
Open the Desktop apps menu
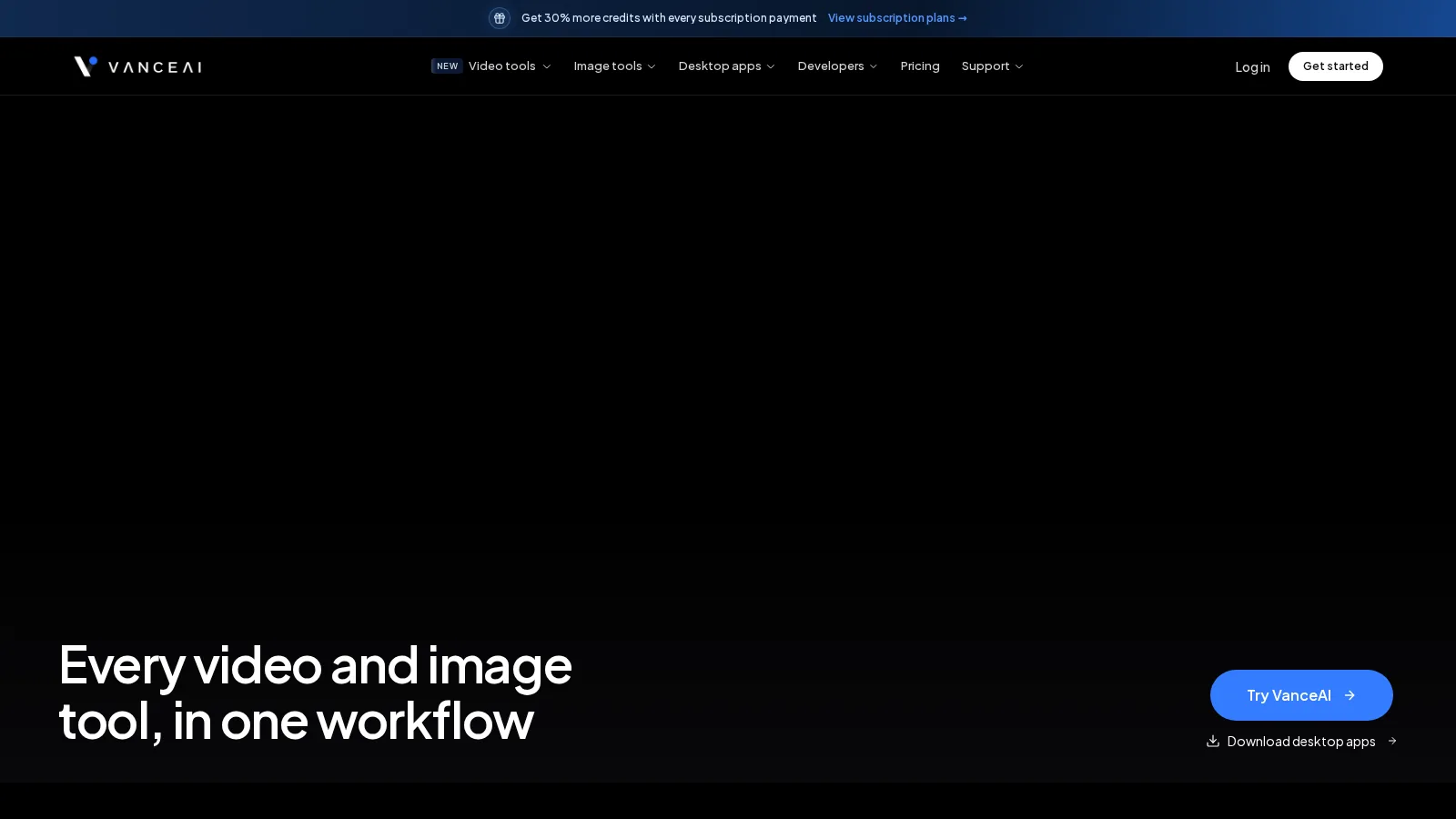(720, 66)
